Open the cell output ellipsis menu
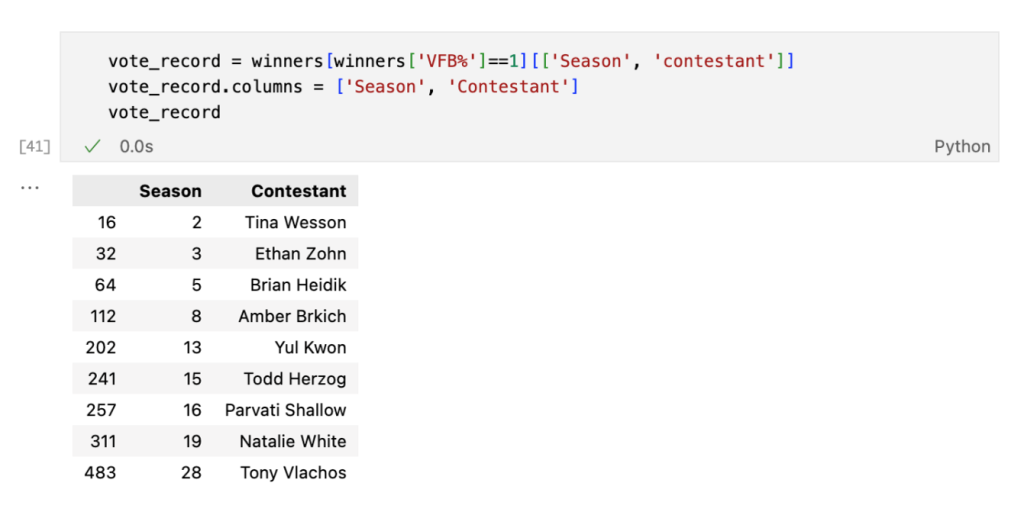The width and height of the screenshot is (1024, 515). tap(29, 187)
